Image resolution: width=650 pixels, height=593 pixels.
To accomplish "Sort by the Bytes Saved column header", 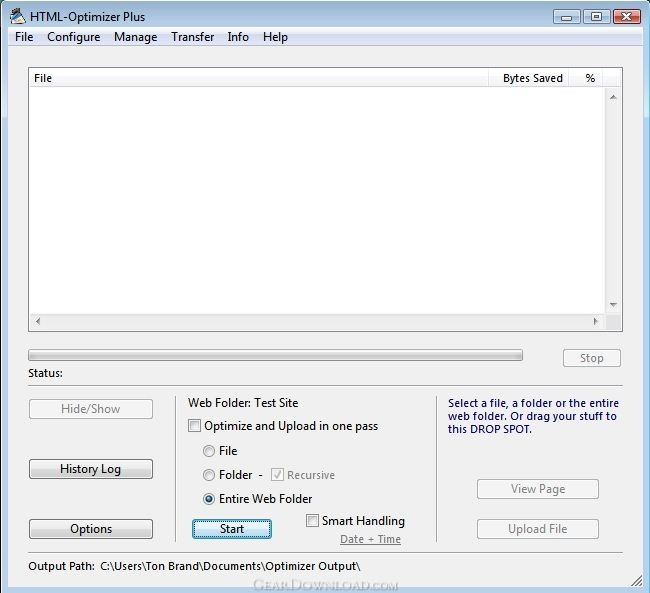I will [529, 78].
